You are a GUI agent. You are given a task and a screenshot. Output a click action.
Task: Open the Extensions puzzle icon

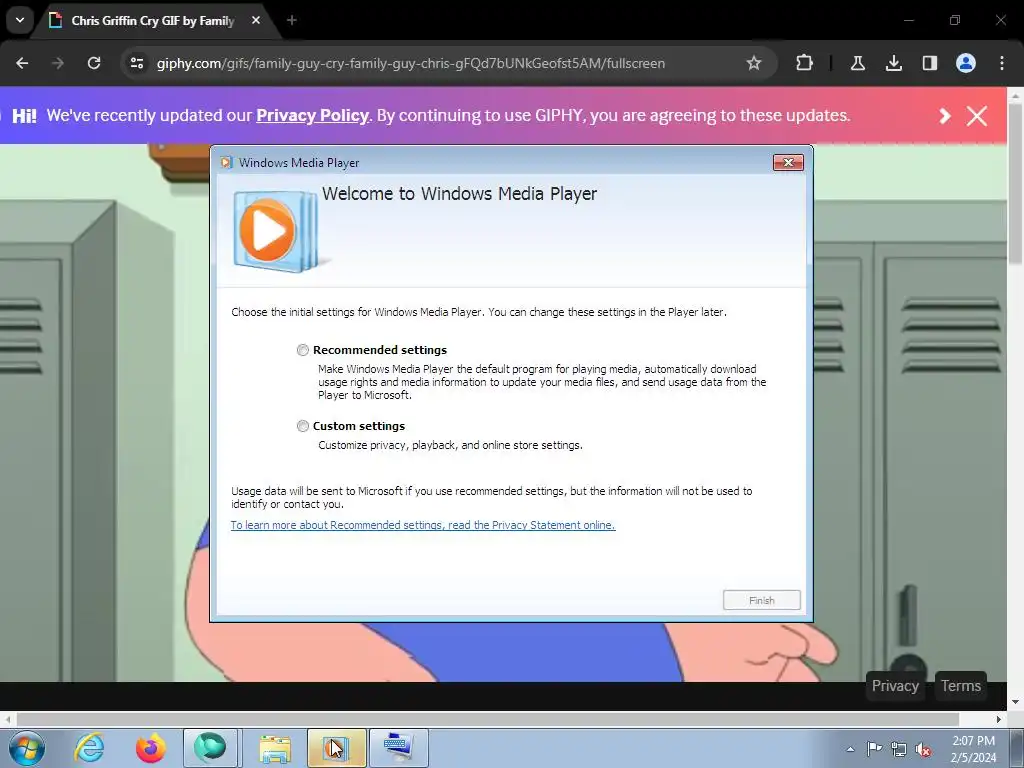(805, 63)
